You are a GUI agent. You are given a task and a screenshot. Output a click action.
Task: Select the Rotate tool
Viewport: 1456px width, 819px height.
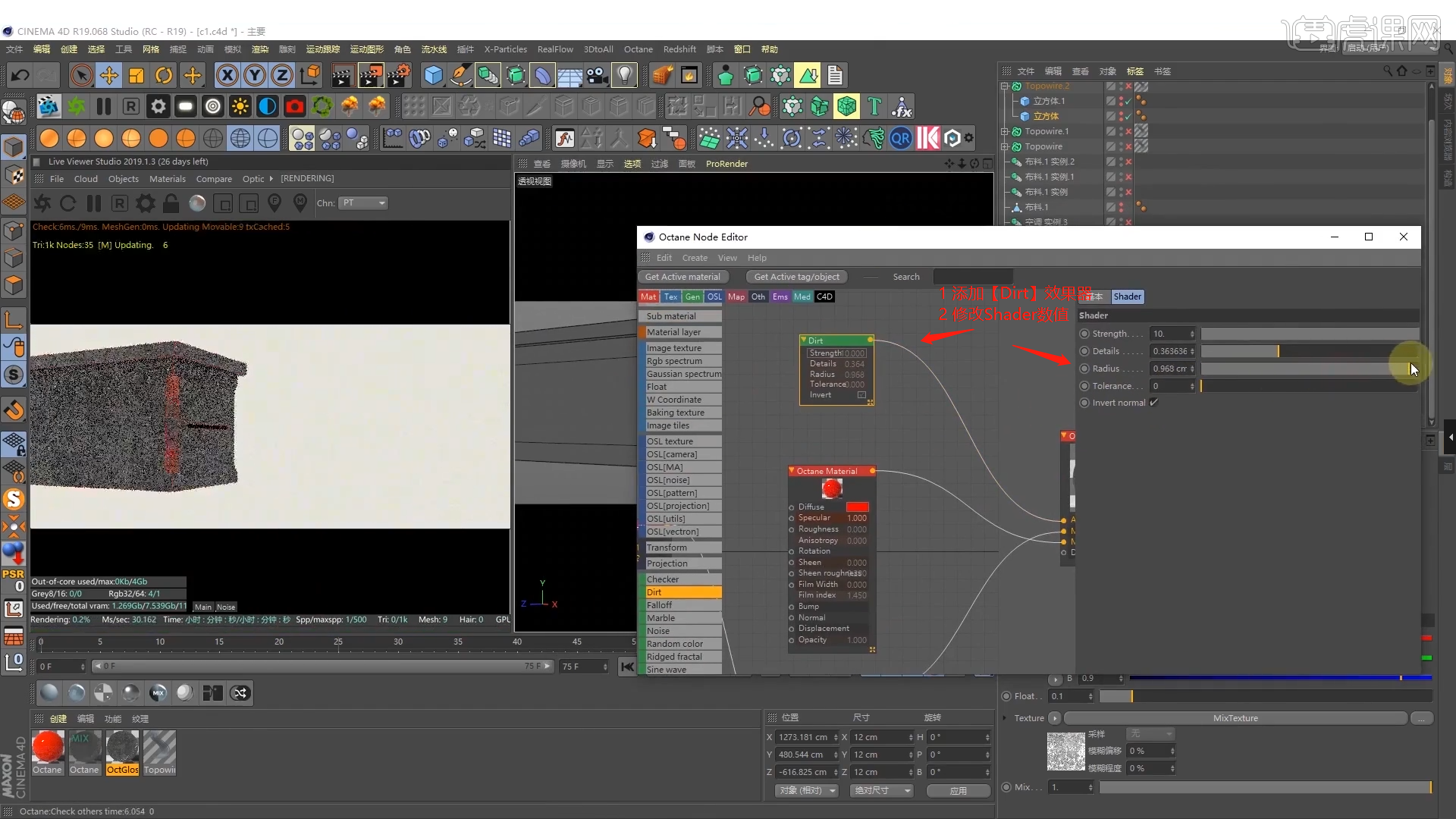[164, 75]
